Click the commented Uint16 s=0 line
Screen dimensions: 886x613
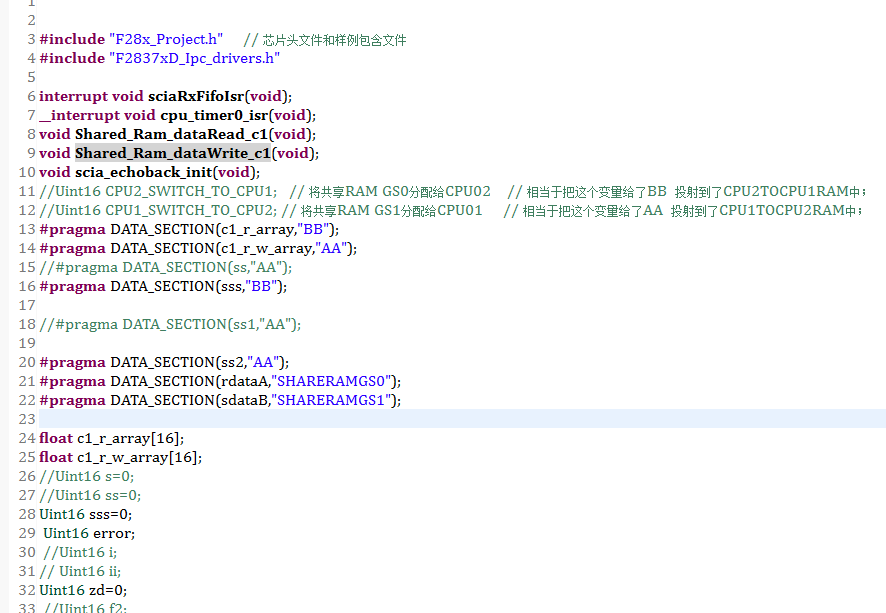pos(86,476)
